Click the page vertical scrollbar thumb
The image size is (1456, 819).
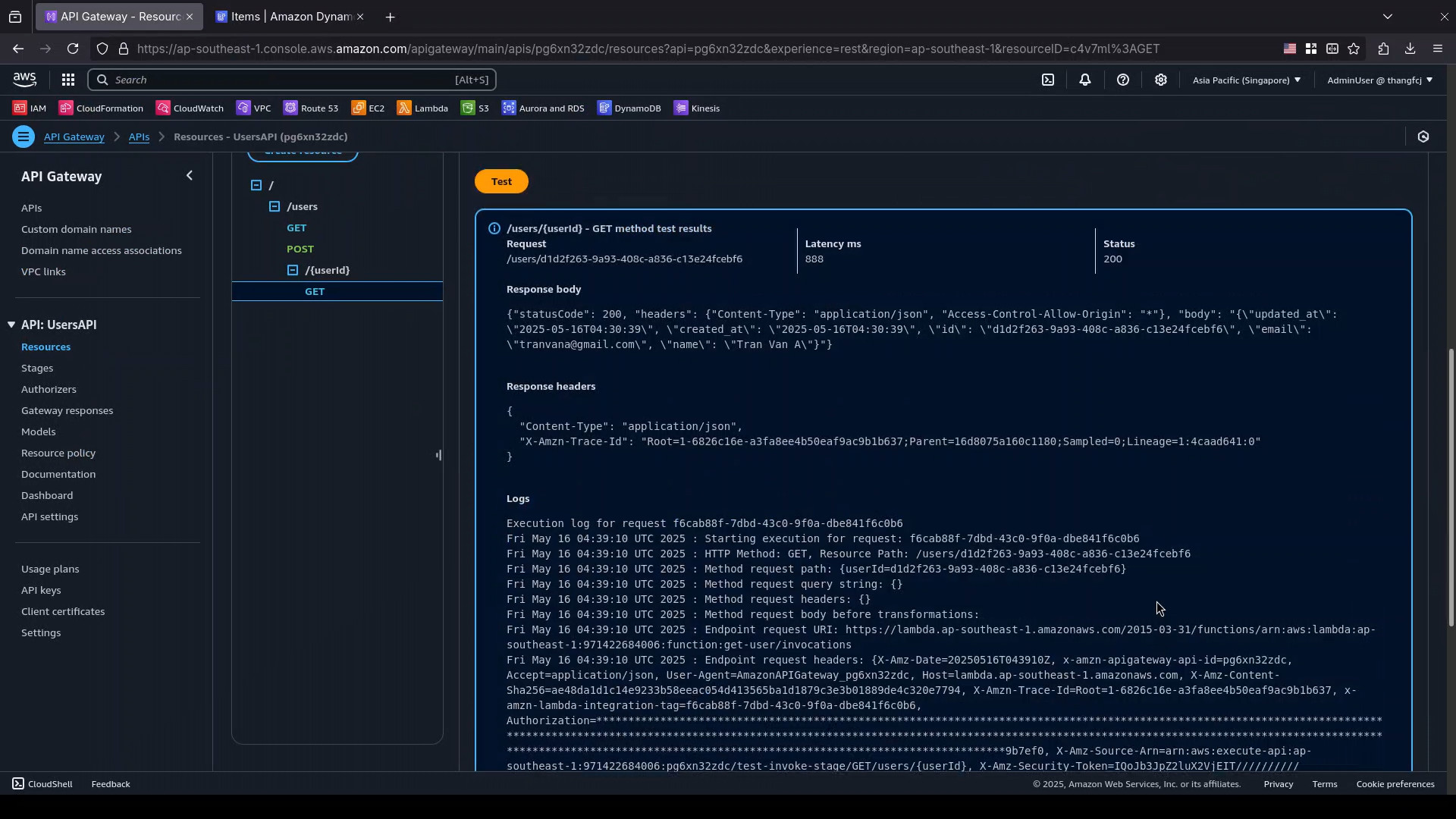[x=1451, y=488]
